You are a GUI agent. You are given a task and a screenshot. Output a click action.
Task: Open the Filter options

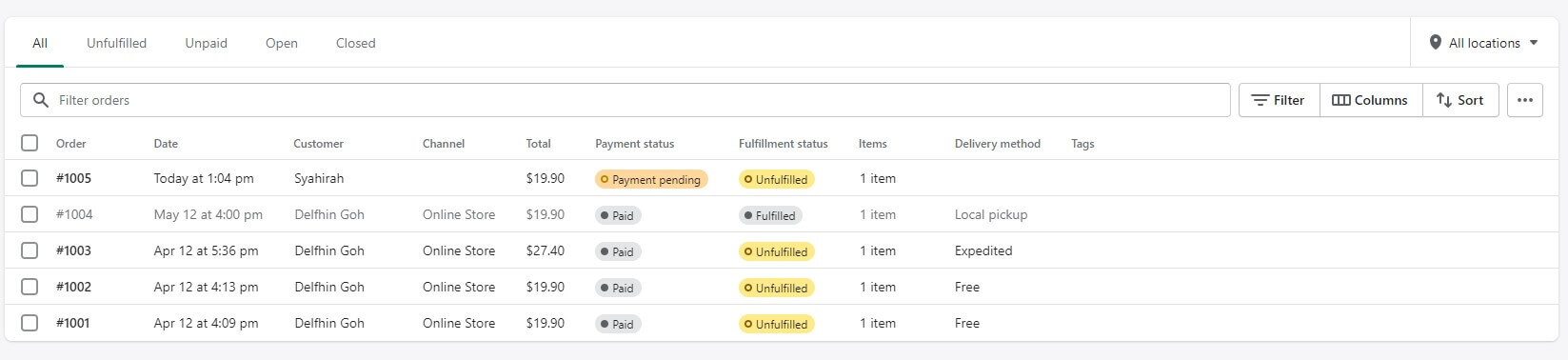pyautogui.click(x=1279, y=100)
